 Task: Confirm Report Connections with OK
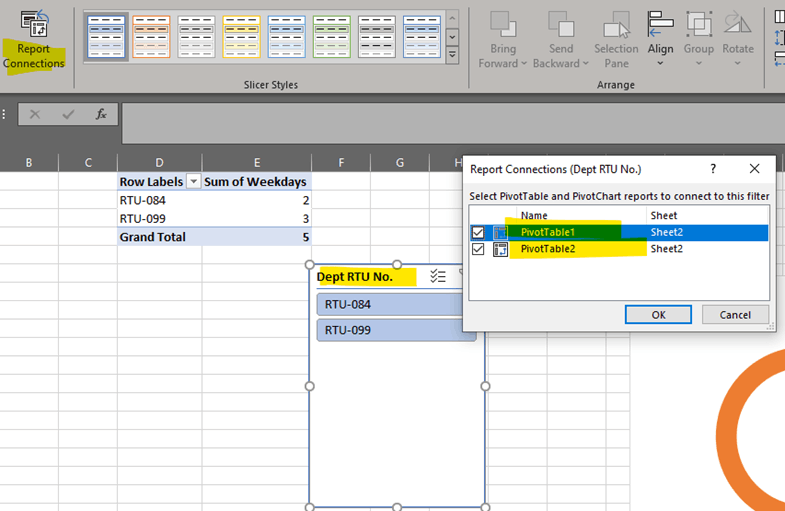tap(658, 315)
